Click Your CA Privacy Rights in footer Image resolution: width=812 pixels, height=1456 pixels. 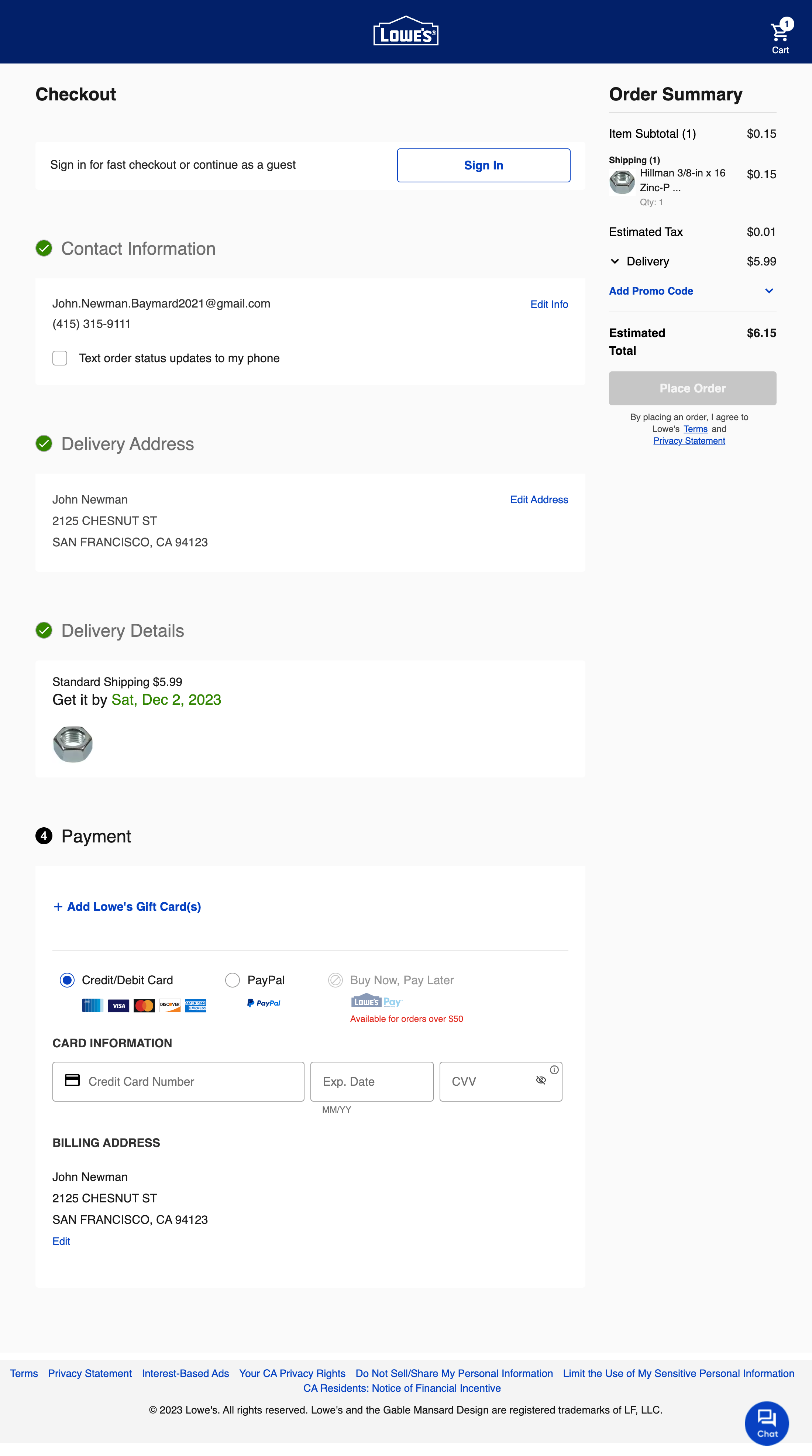click(292, 1373)
